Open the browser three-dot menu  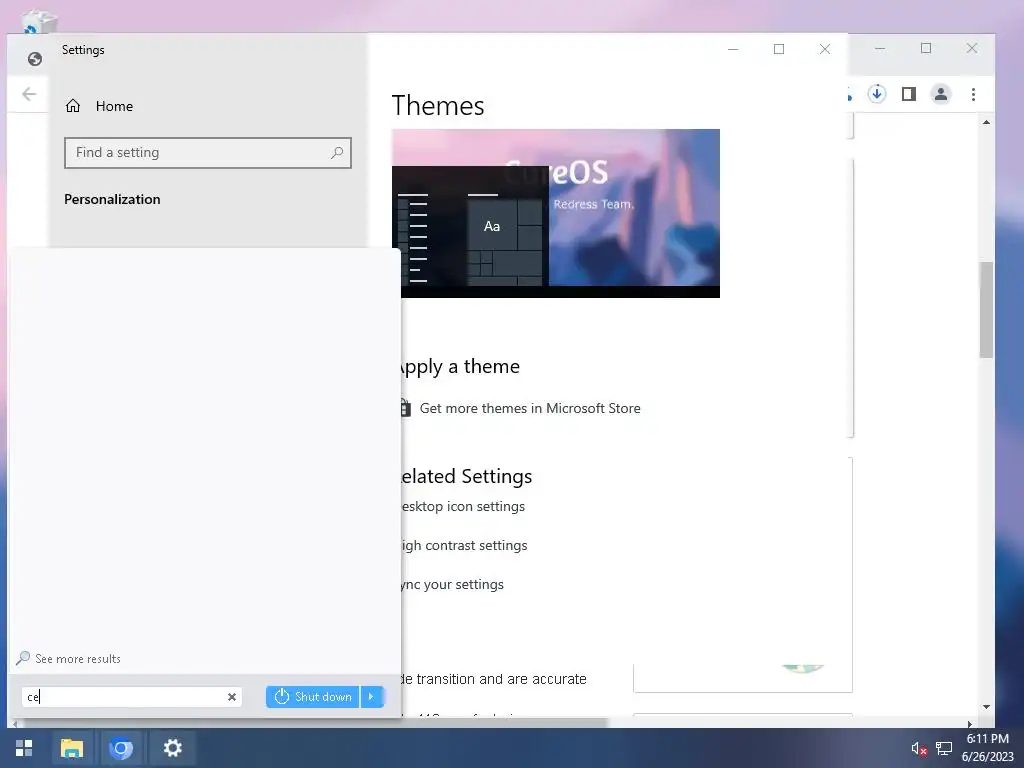tap(974, 94)
